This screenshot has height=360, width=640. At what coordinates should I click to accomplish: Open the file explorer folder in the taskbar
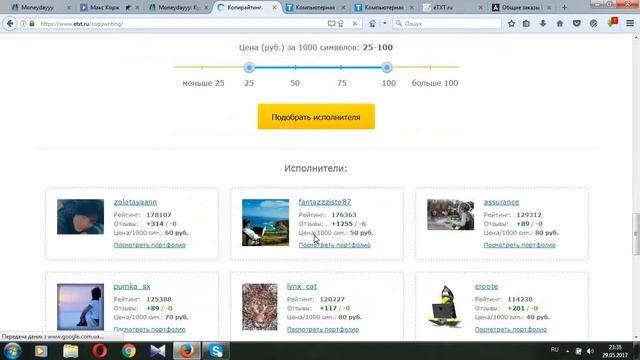70,351
